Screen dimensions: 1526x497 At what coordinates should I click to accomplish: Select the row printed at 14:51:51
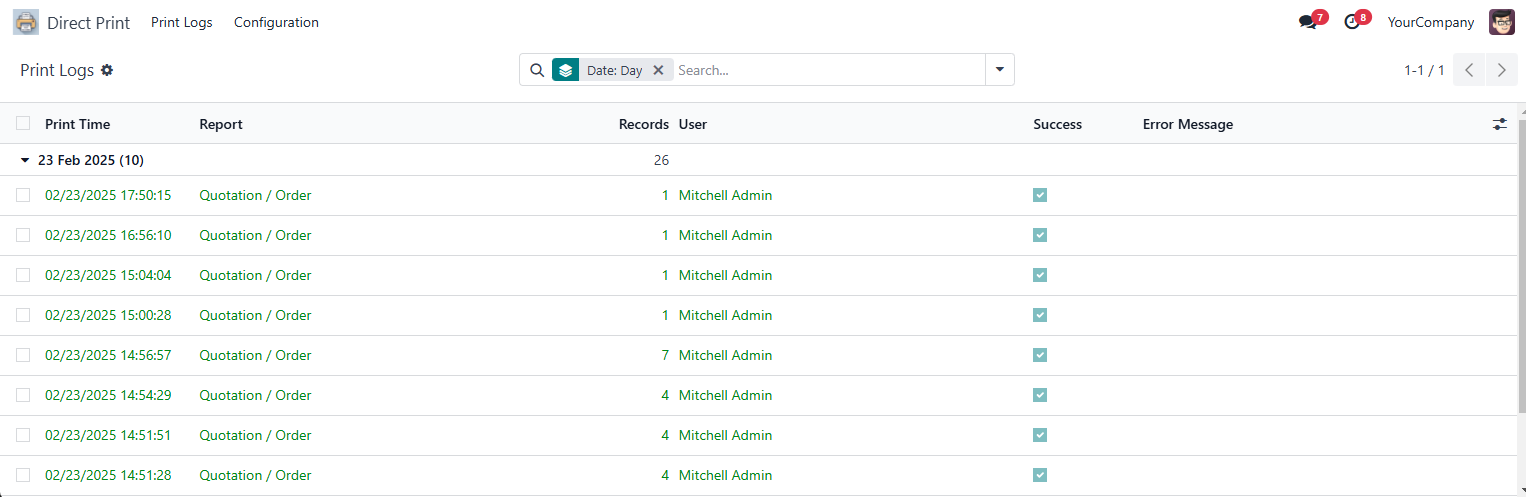pos(23,435)
